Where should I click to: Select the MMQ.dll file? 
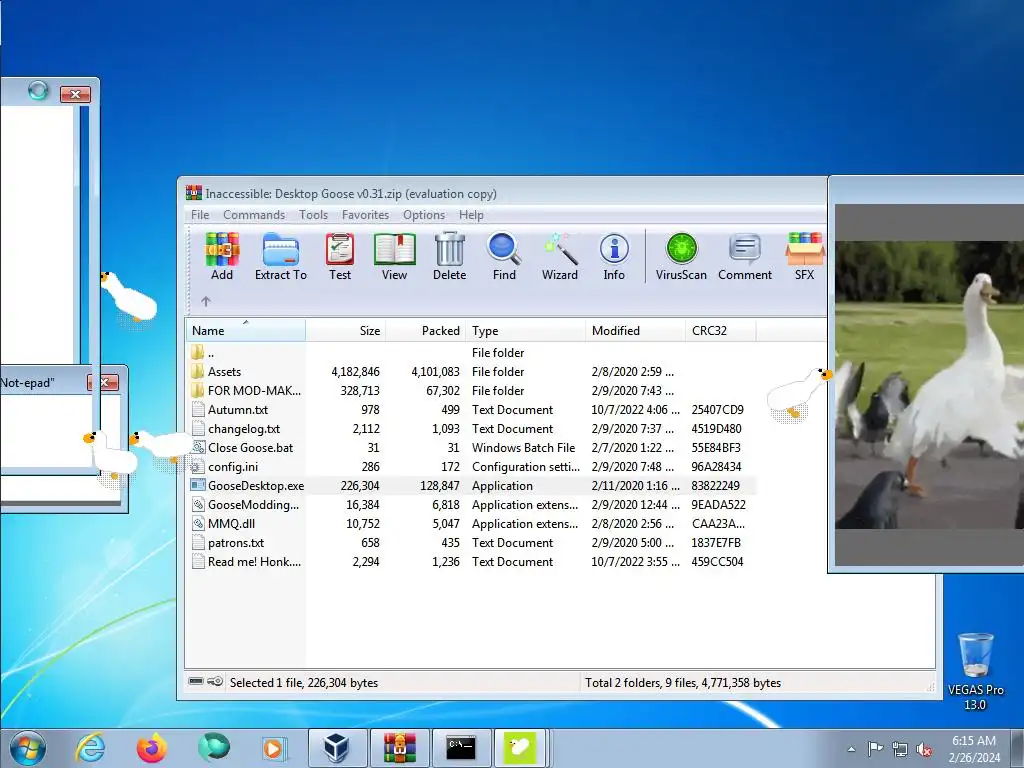tap(472, 523)
